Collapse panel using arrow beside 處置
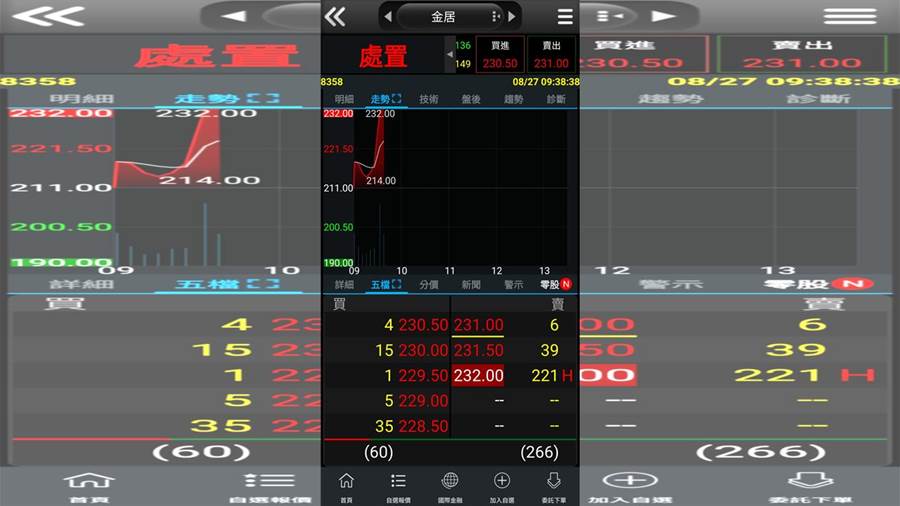 click(449, 55)
